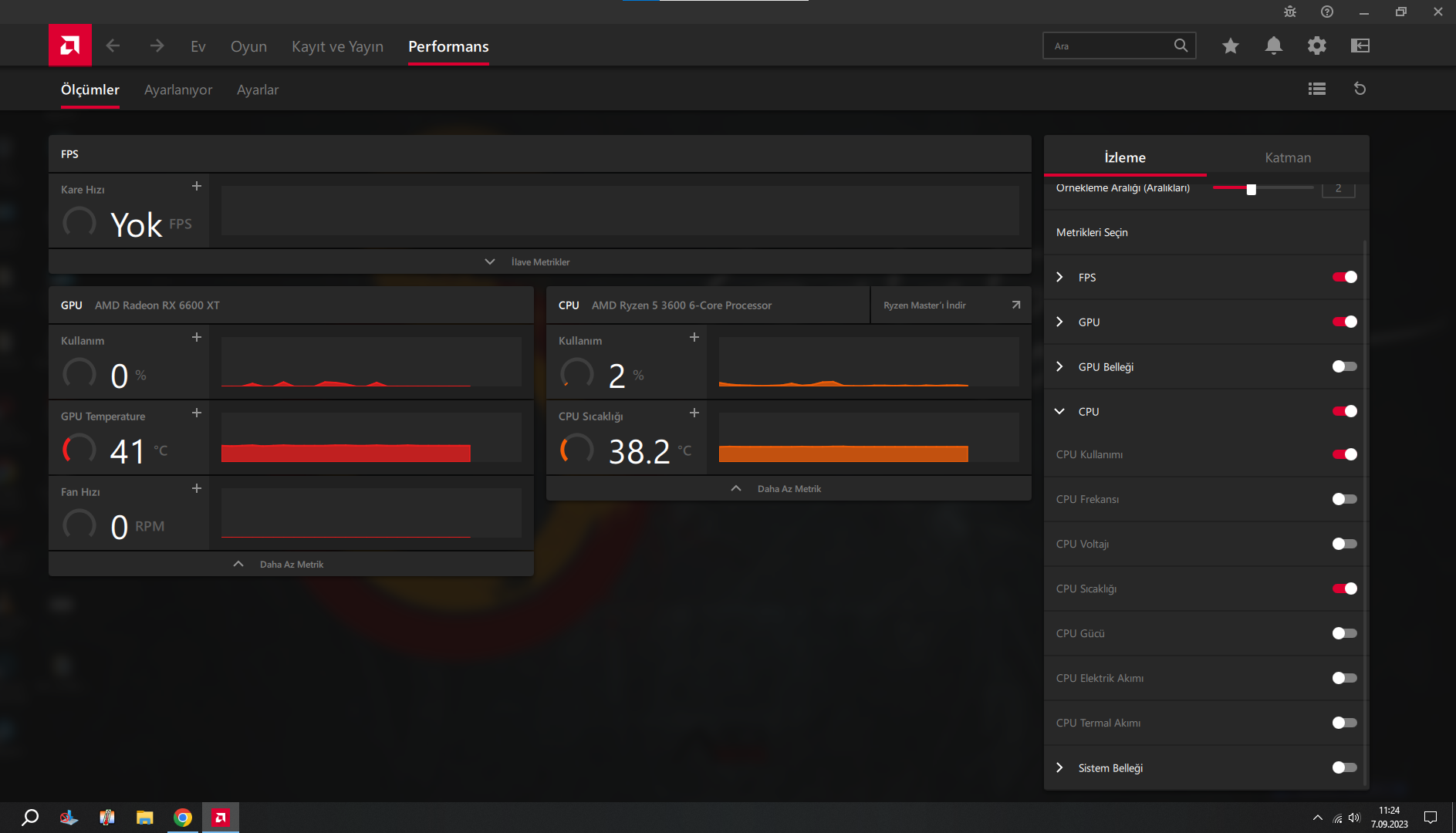
Task: Click the clock in system tray
Action: (1389, 818)
